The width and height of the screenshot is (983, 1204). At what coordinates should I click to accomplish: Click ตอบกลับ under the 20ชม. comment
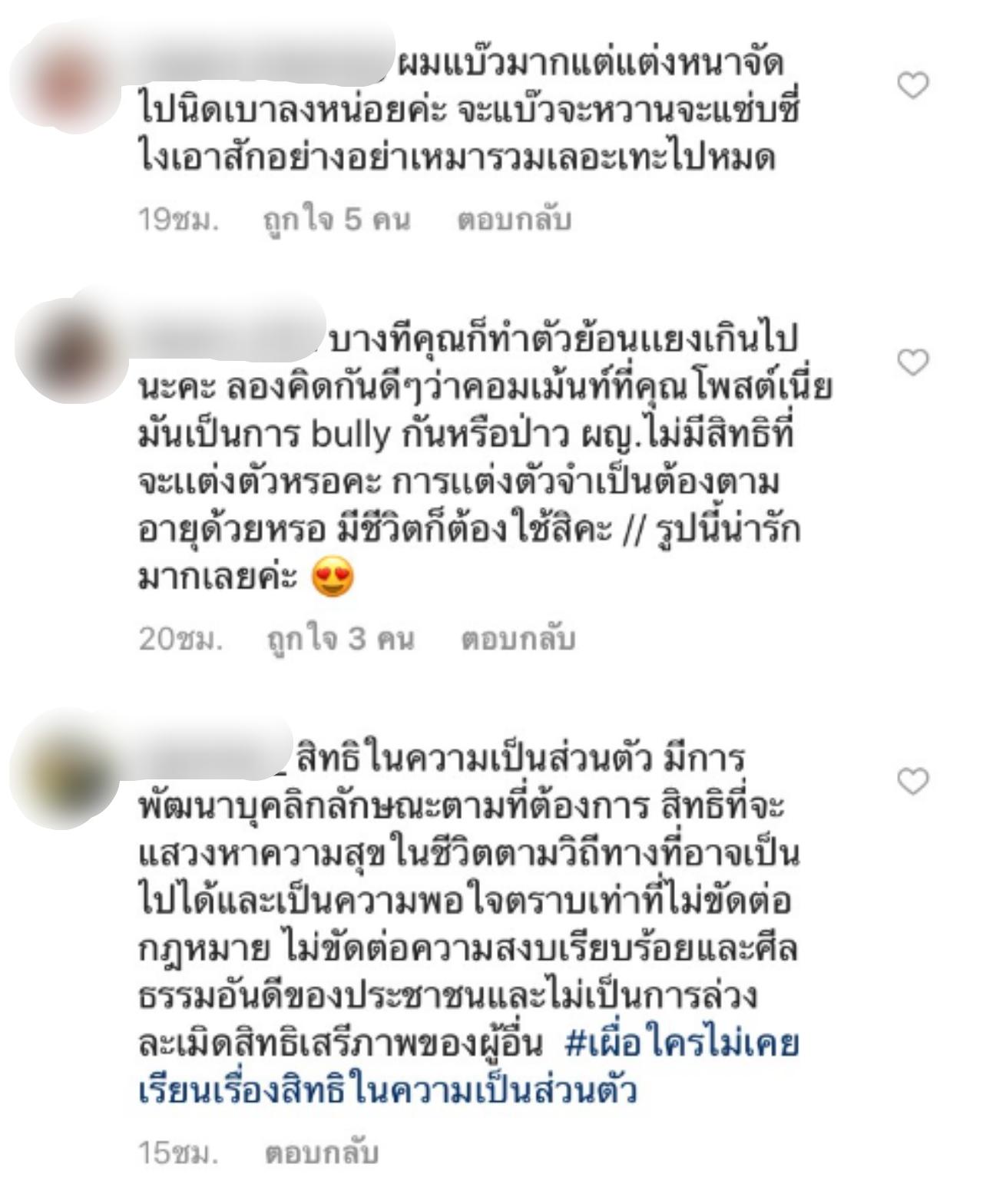[x=518, y=639]
